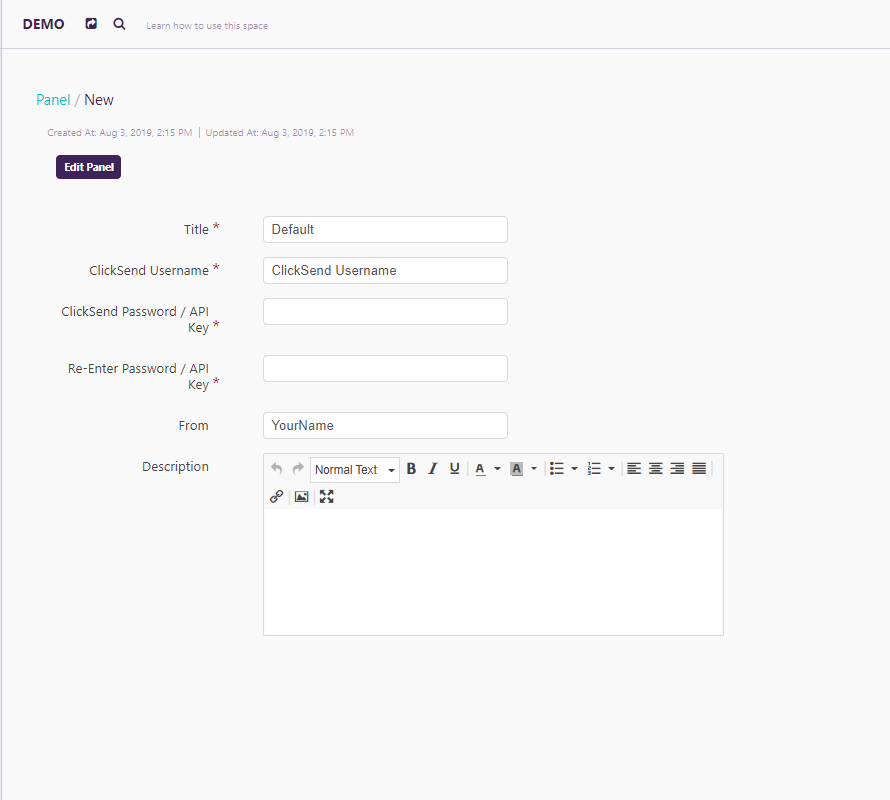This screenshot has height=800, width=890.
Task: Open the Normal Text style dropdown
Action: coord(355,470)
